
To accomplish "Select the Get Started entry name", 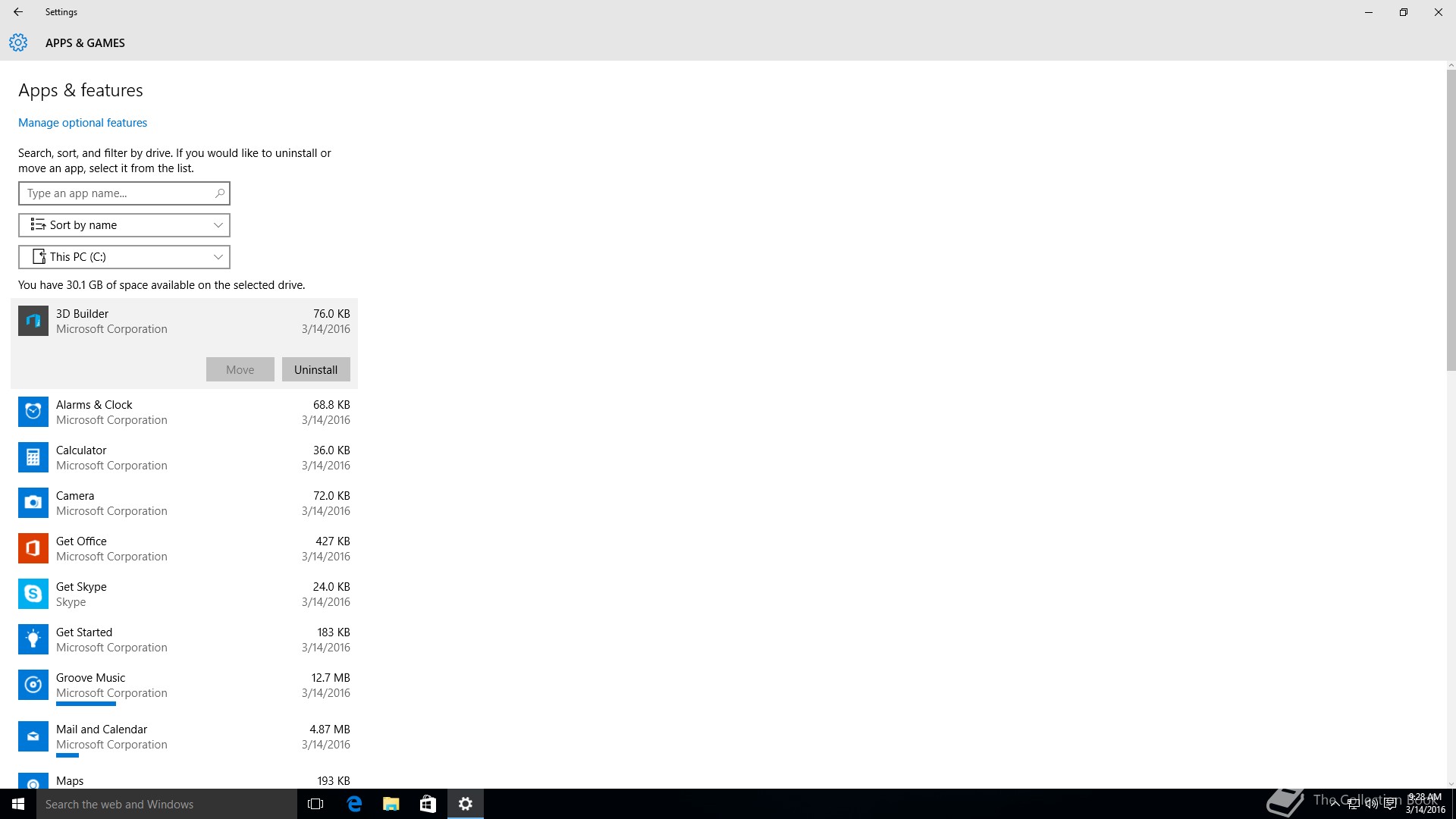I will coord(84,632).
